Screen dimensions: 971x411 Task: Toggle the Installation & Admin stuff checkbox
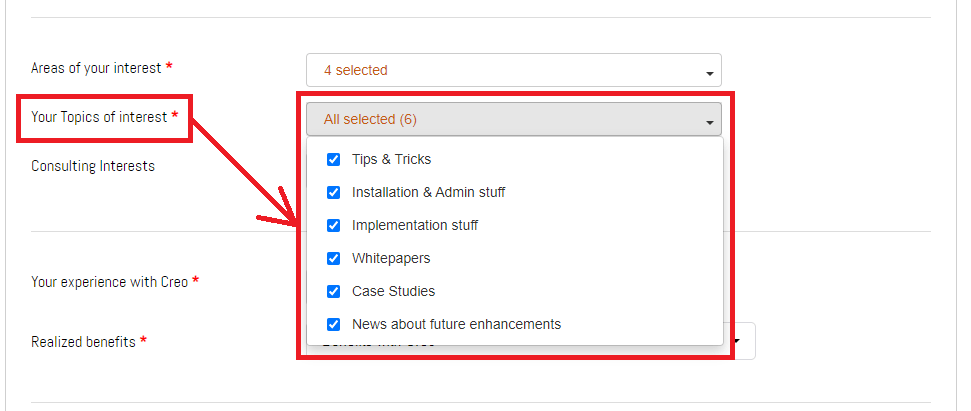(x=333, y=192)
